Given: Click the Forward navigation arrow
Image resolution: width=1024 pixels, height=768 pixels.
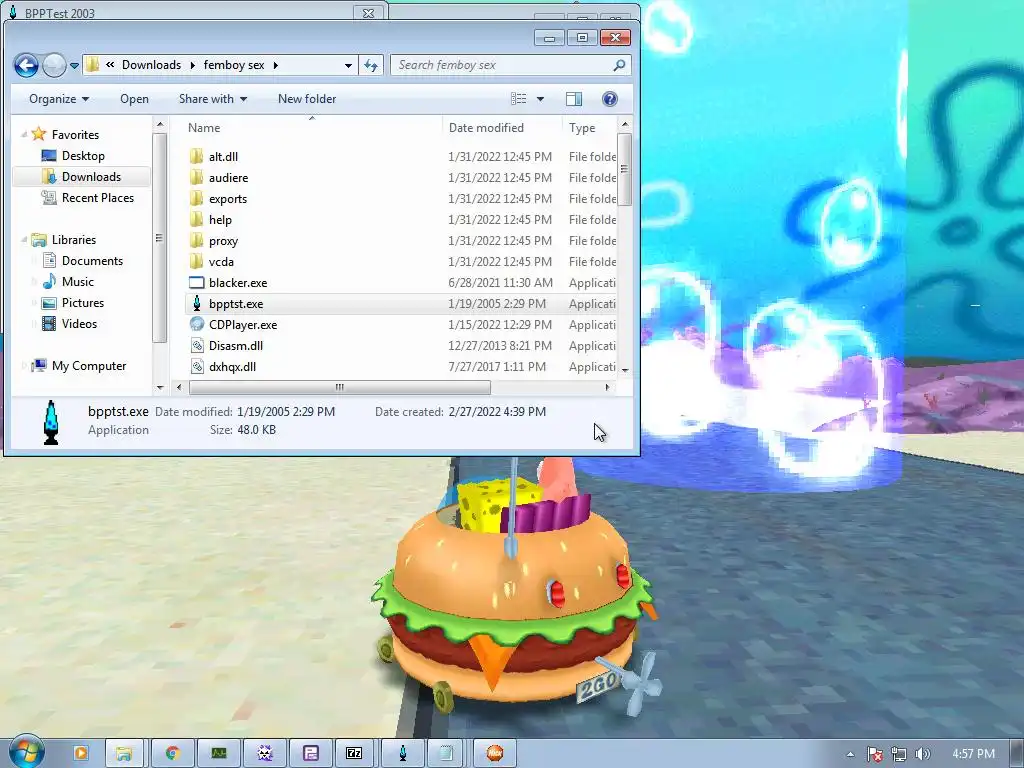Looking at the screenshot, I should 54,65.
